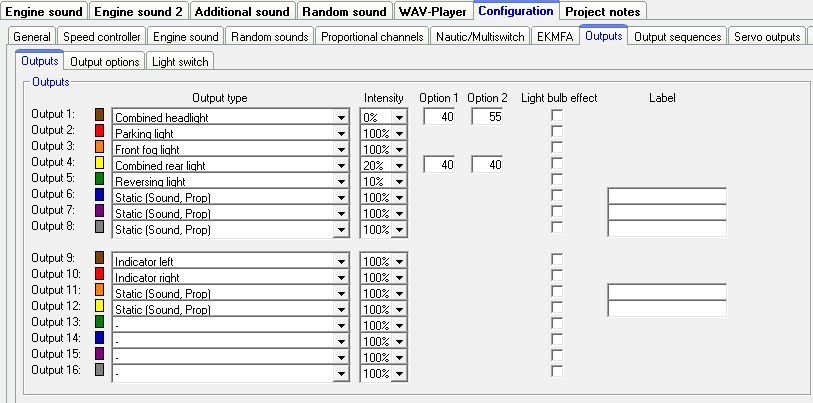Click the blue color square for Output 6
The image size is (813, 403).
pyautogui.click(x=99, y=195)
